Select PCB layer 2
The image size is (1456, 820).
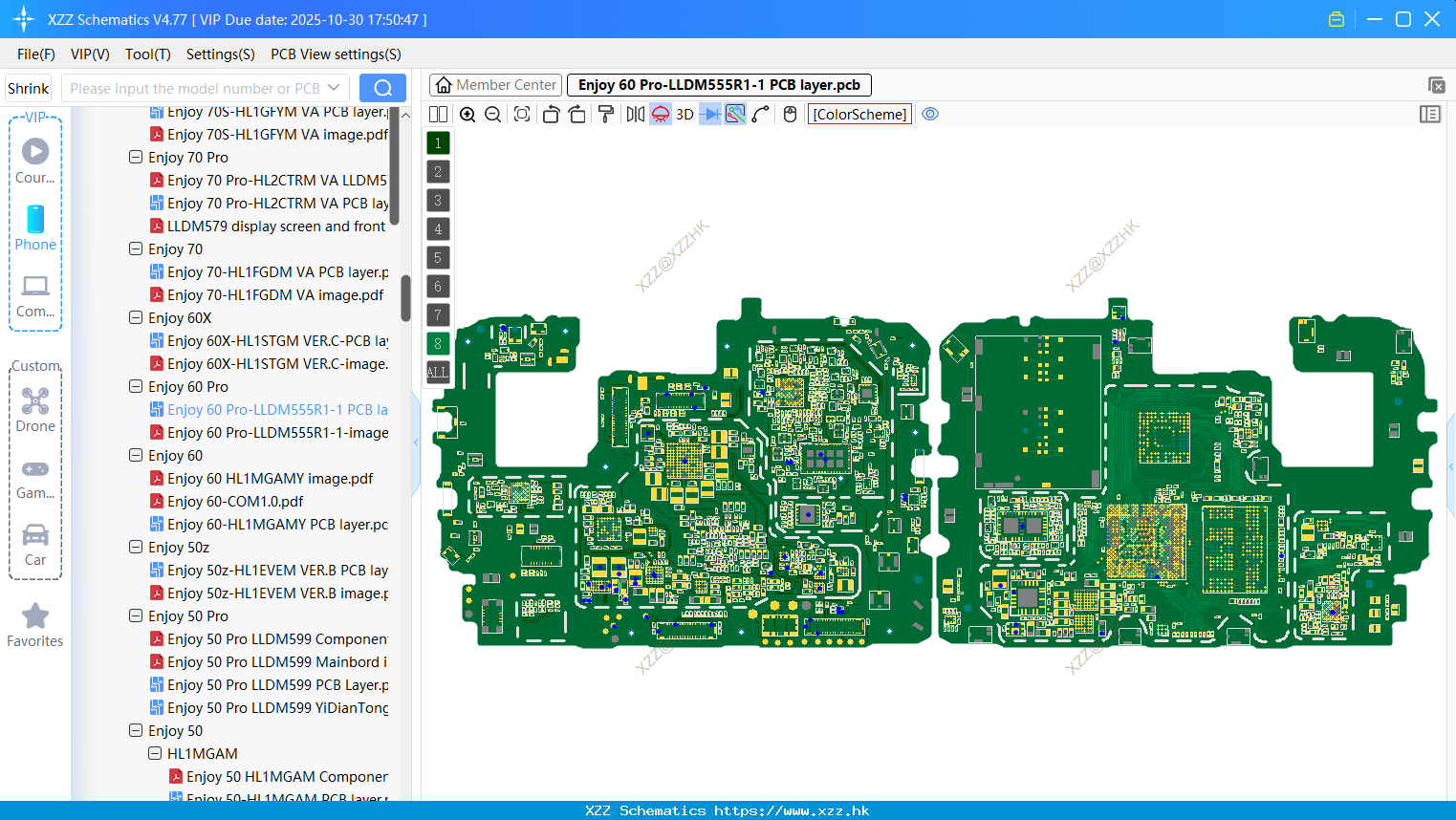pos(438,171)
